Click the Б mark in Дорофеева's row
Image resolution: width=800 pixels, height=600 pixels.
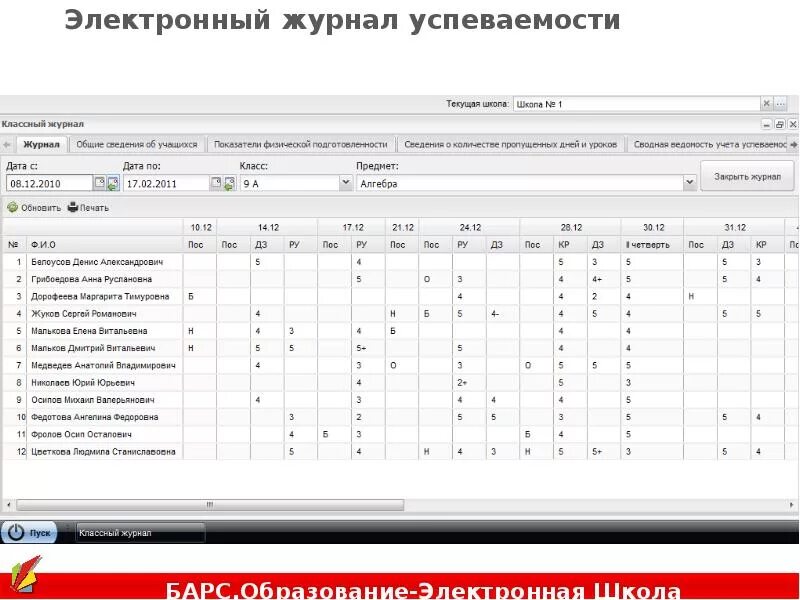pyautogui.click(x=191, y=296)
